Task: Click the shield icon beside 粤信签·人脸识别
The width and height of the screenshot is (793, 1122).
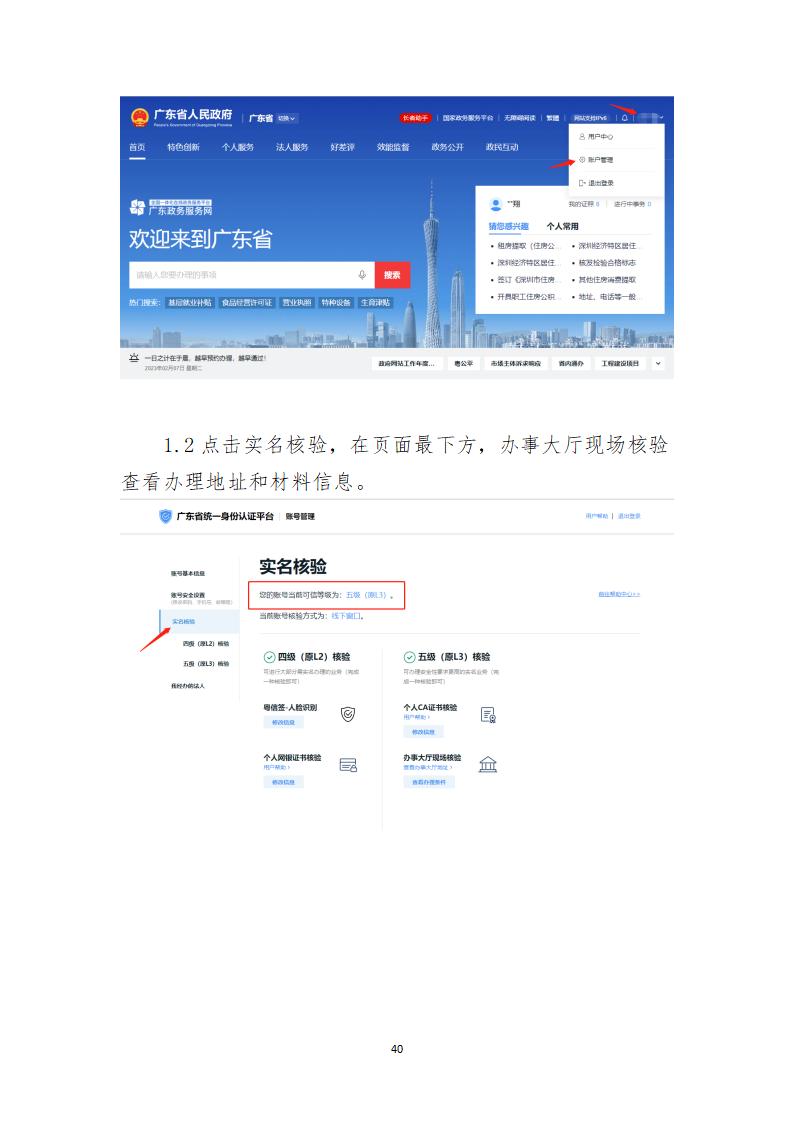Action: coord(348,714)
